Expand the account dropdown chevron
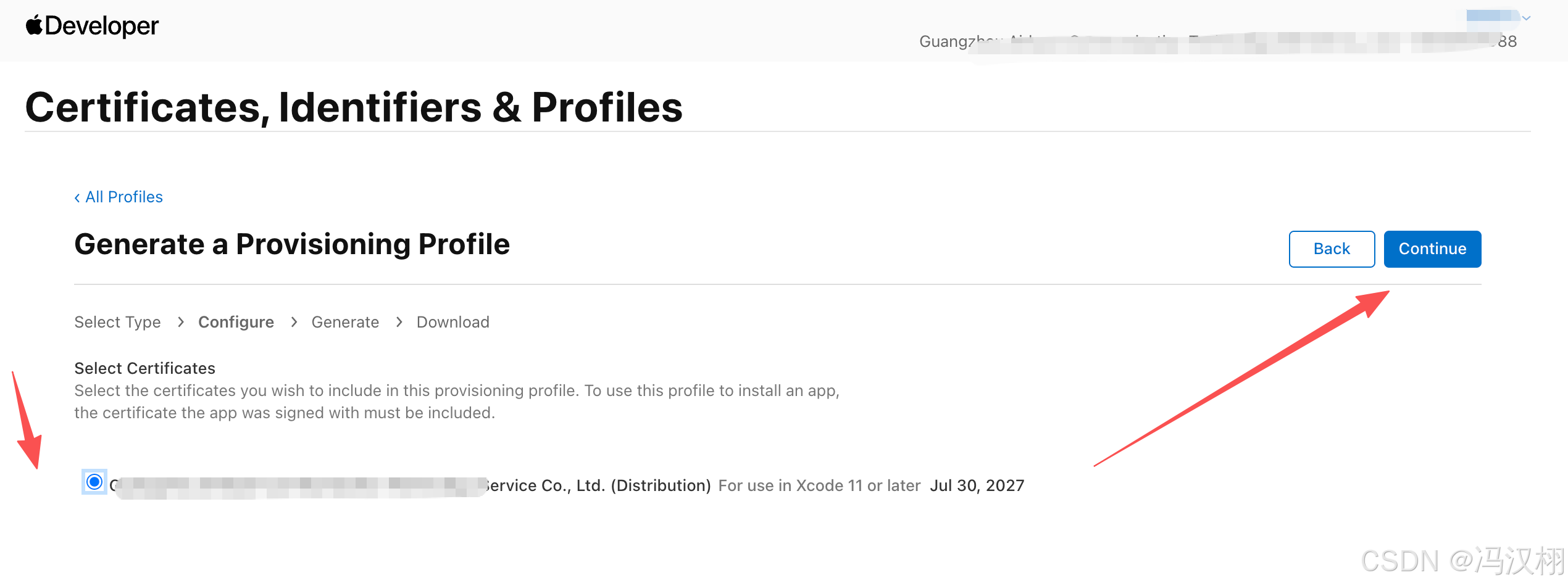Screen dimensions: 1568x586 pos(1526,18)
